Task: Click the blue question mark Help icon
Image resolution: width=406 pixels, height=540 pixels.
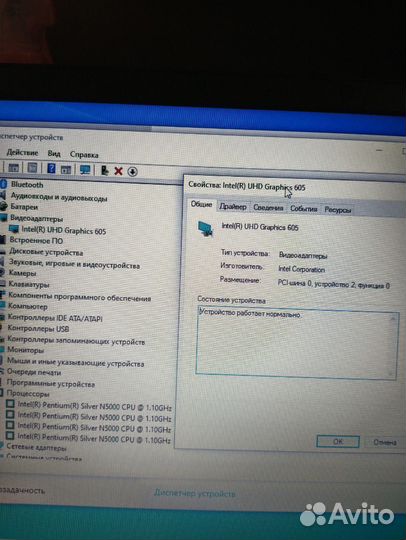Action: tap(51, 169)
